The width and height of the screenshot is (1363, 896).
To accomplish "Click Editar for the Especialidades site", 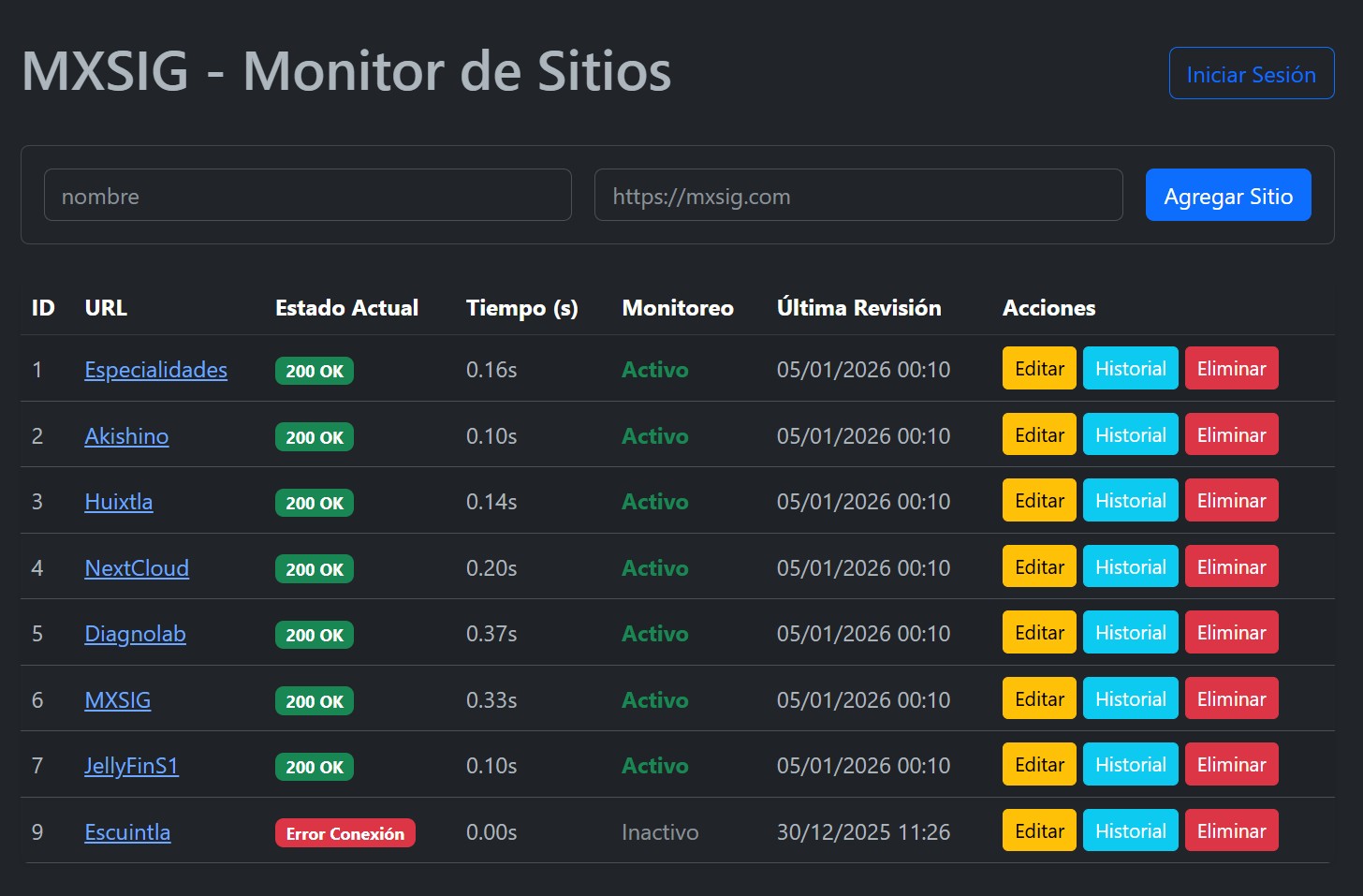I will [1038, 368].
